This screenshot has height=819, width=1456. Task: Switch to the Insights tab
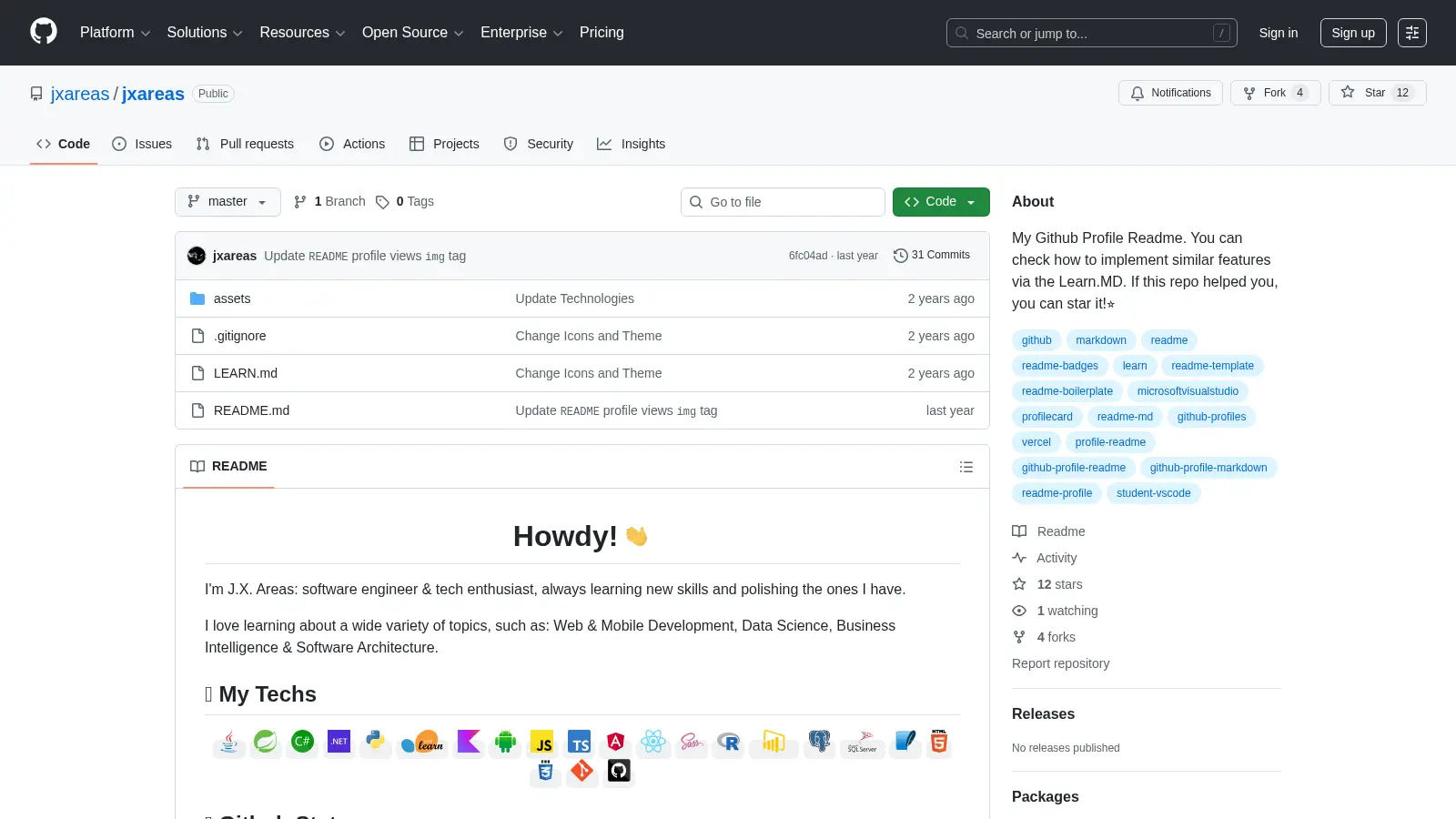tap(631, 144)
